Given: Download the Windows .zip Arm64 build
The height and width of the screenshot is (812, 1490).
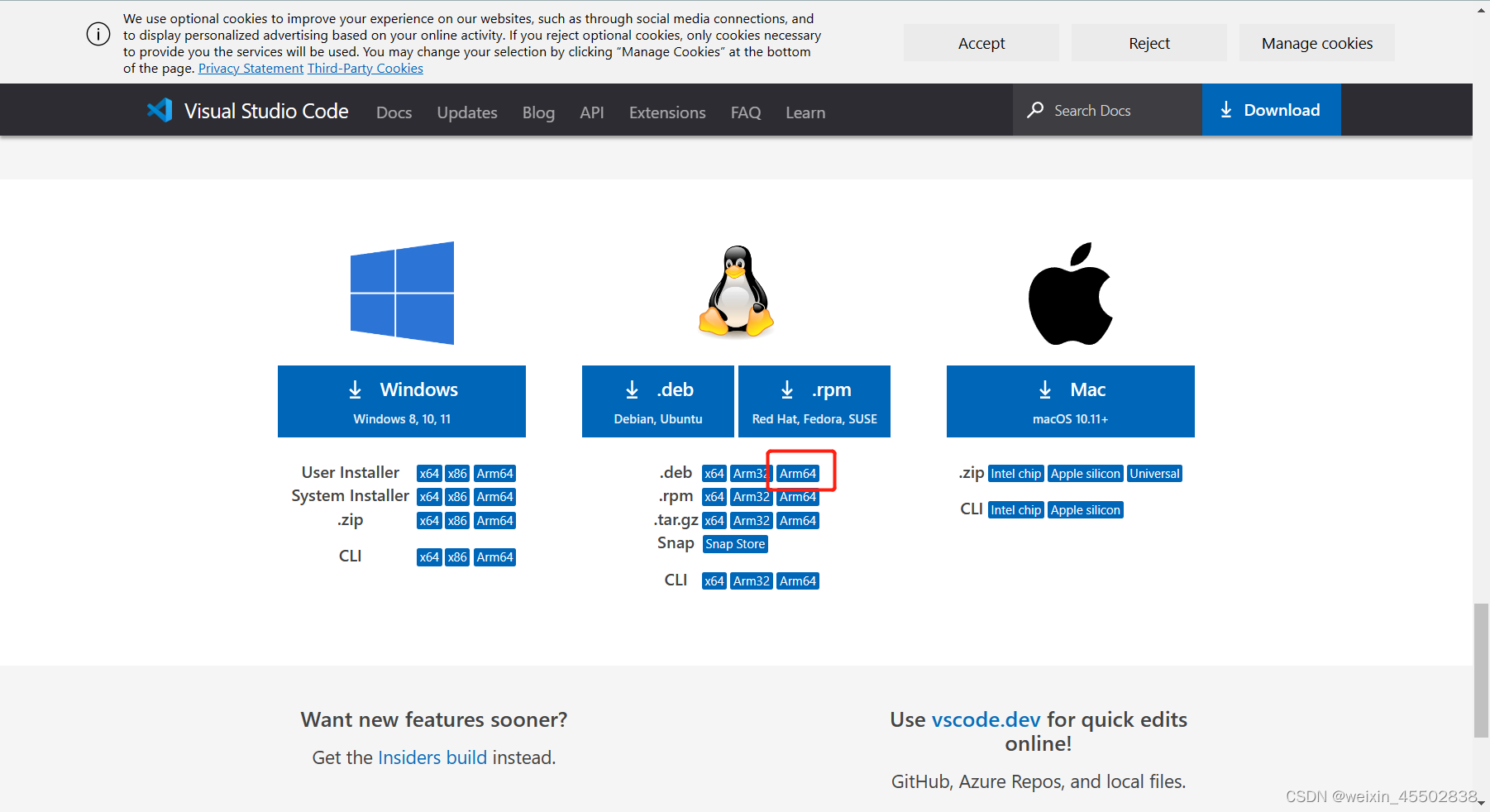Looking at the screenshot, I should (494, 521).
